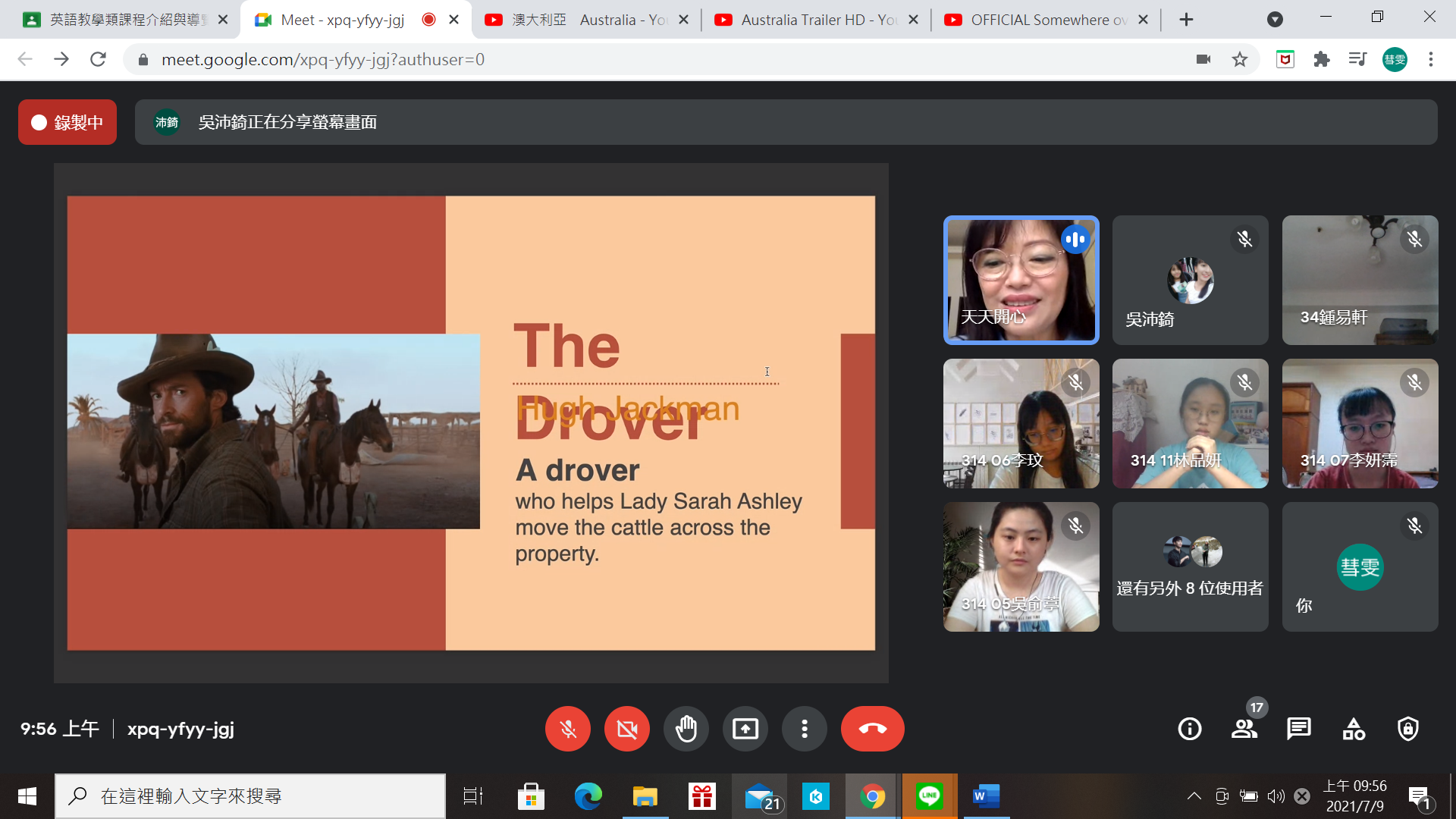This screenshot has height=819, width=1456.
Task: Click the red recording indicator badge
Action: [x=67, y=122]
